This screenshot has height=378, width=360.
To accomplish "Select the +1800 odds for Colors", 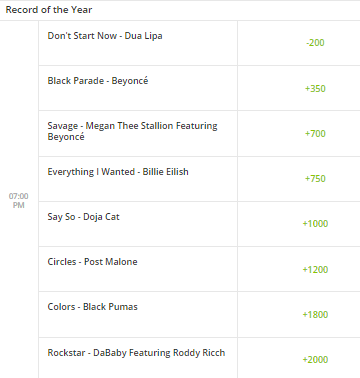I will click(x=315, y=314).
